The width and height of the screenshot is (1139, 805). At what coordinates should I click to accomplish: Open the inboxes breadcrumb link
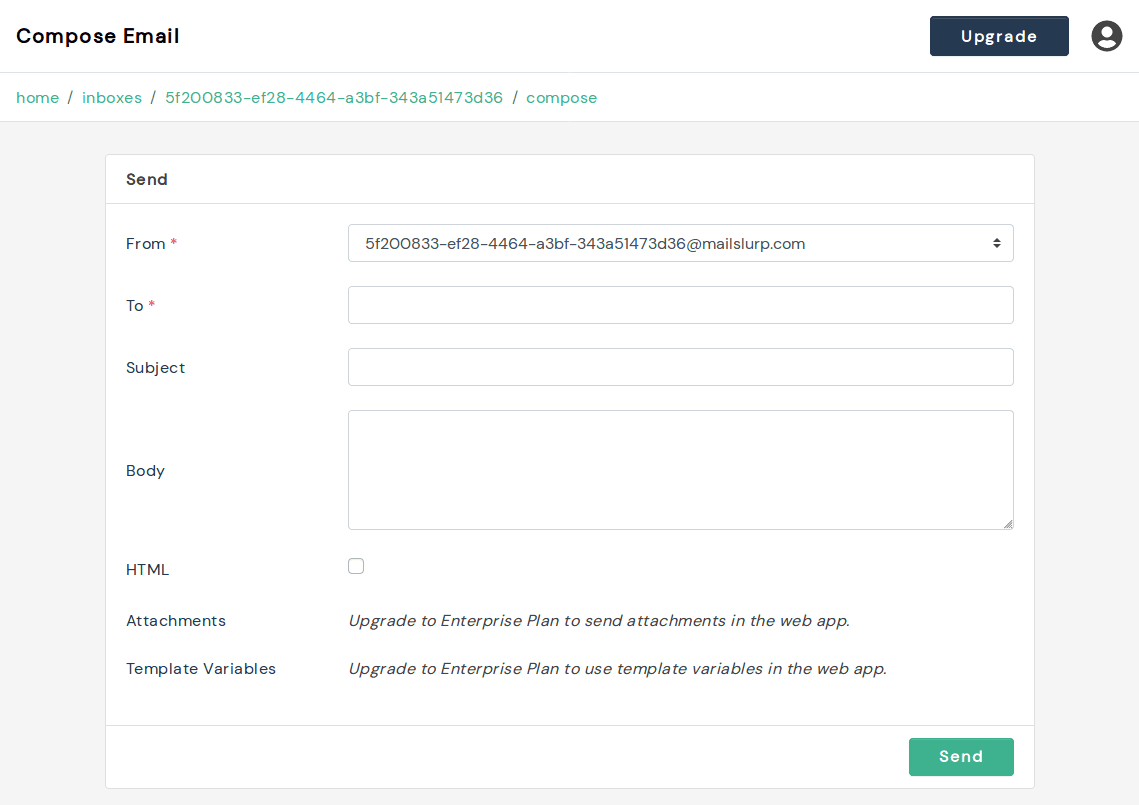112,97
